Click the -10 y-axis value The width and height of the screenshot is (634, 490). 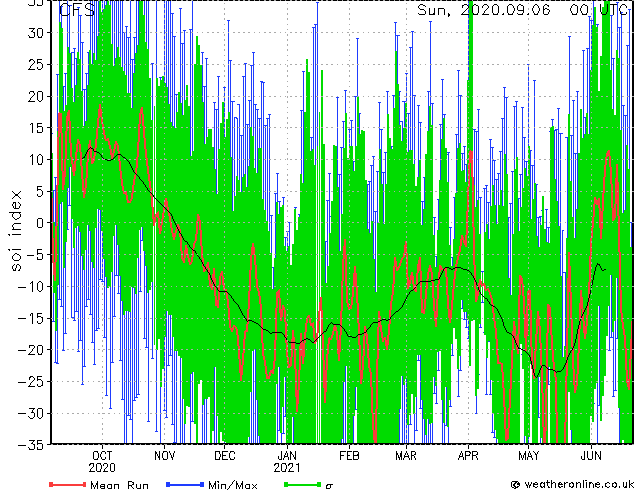pyautogui.click(x=31, y=286)
